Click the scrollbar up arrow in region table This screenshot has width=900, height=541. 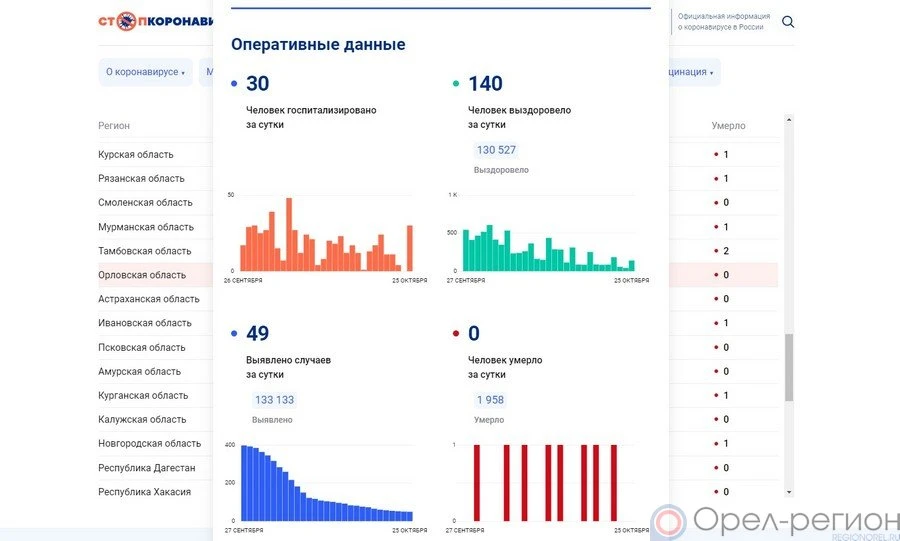click(x=789, y=120)
